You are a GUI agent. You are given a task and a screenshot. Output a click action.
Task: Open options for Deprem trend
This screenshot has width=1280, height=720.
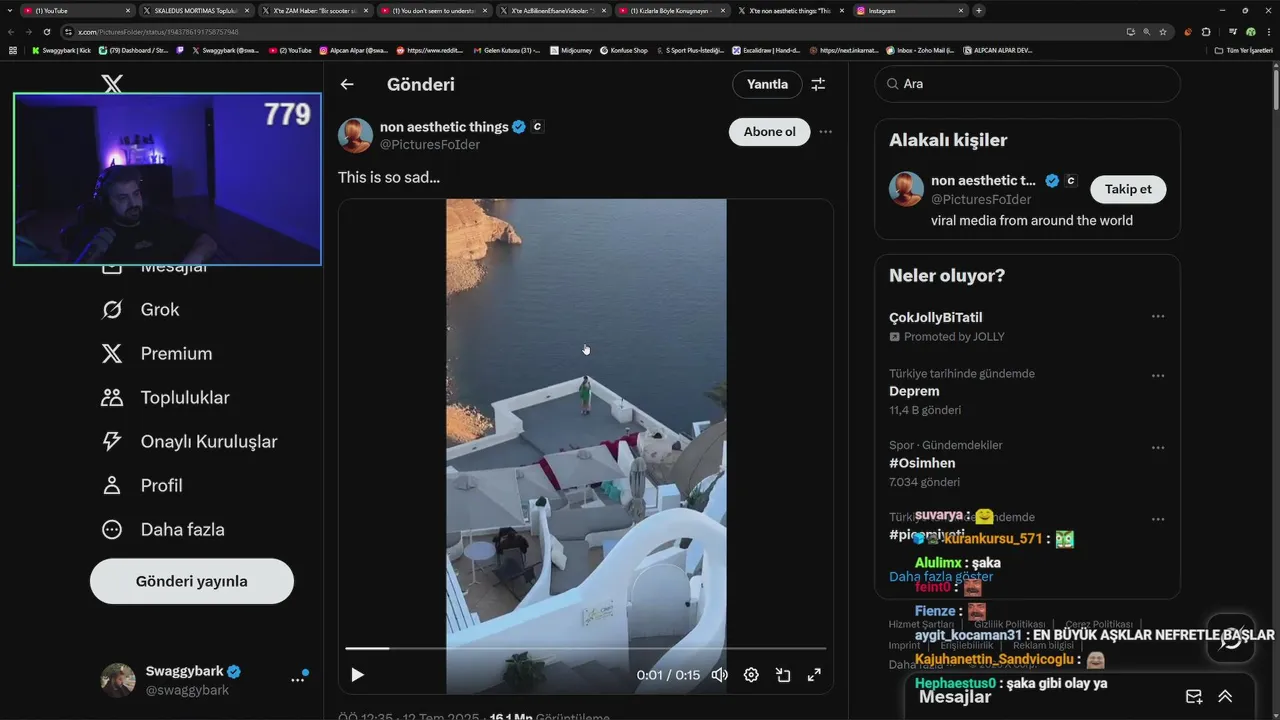click(1158, 376)
